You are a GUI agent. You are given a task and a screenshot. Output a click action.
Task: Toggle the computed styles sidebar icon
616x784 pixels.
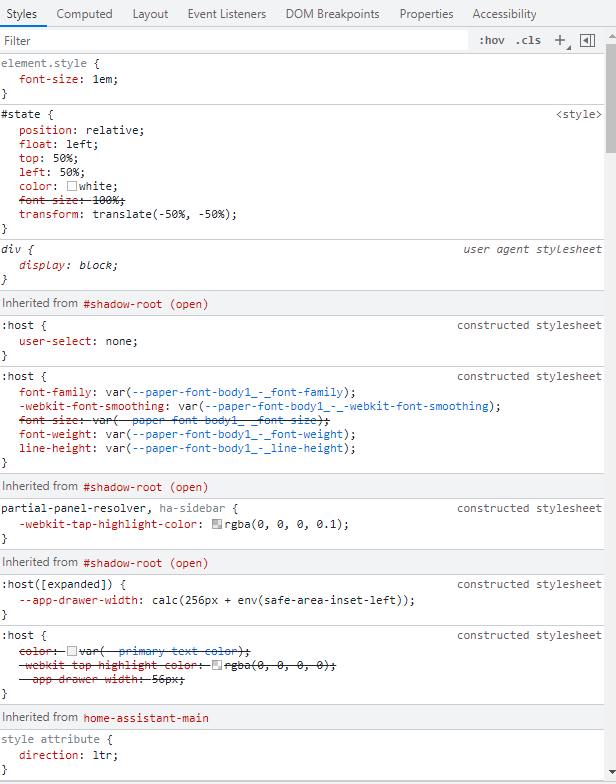pyautogui.click(x=588, y=40)
